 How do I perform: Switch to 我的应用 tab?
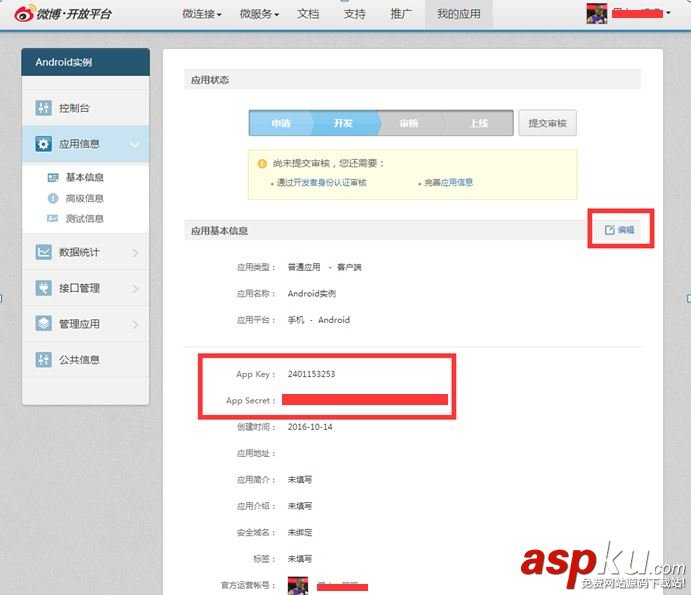click(459, 14)
